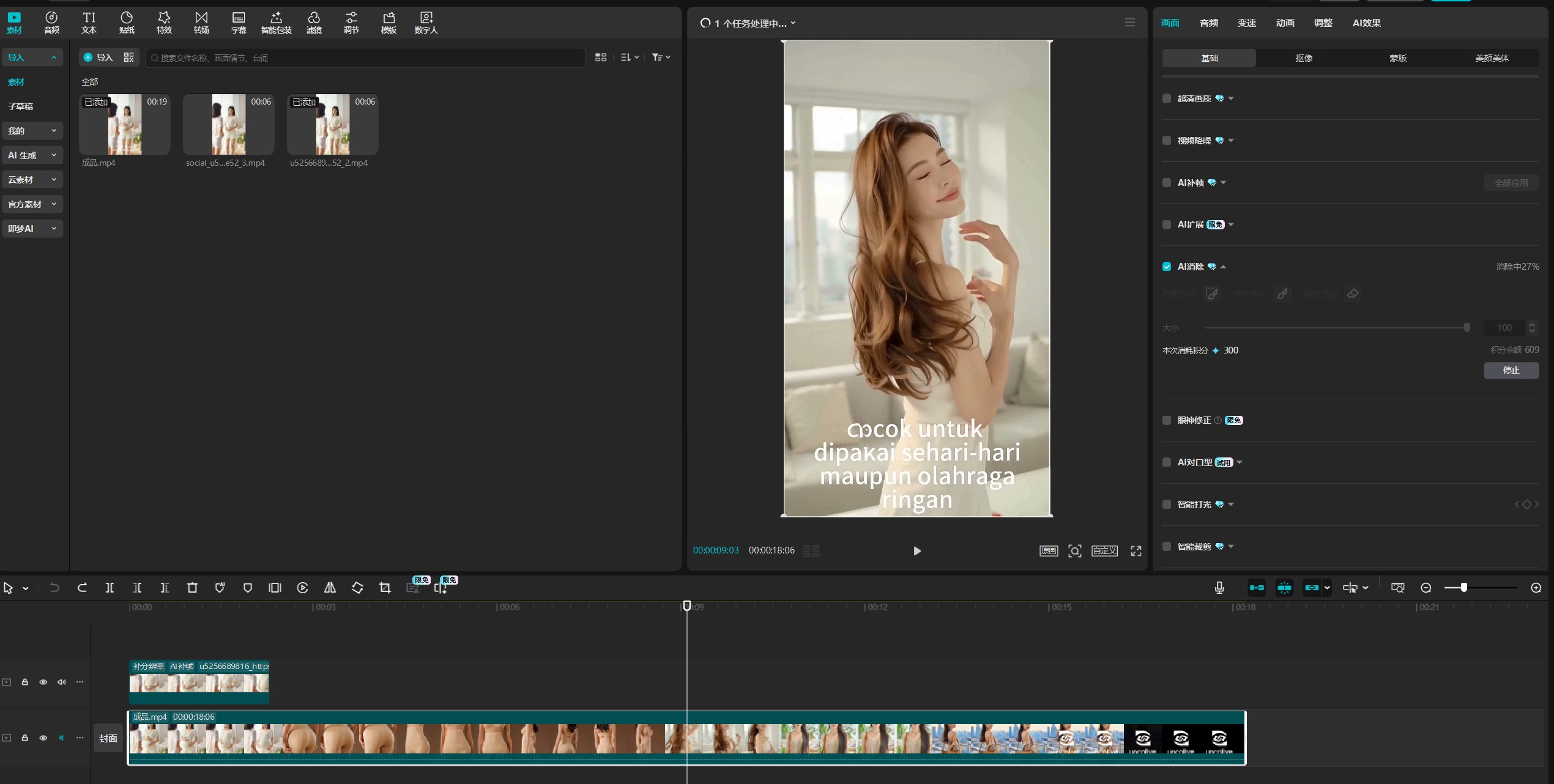Select the 抠像 sub-tab
The width and height of the screenshot is (1554, 784).
tap(1303, 58)
